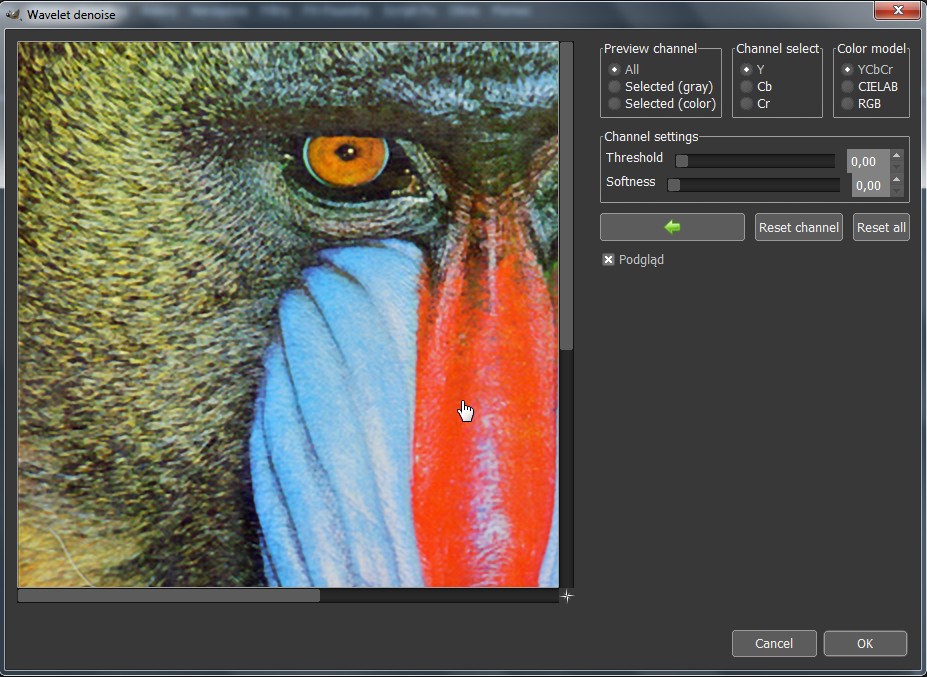Click the Threshold slider track
927x677 pixels.
coord(755,161)
